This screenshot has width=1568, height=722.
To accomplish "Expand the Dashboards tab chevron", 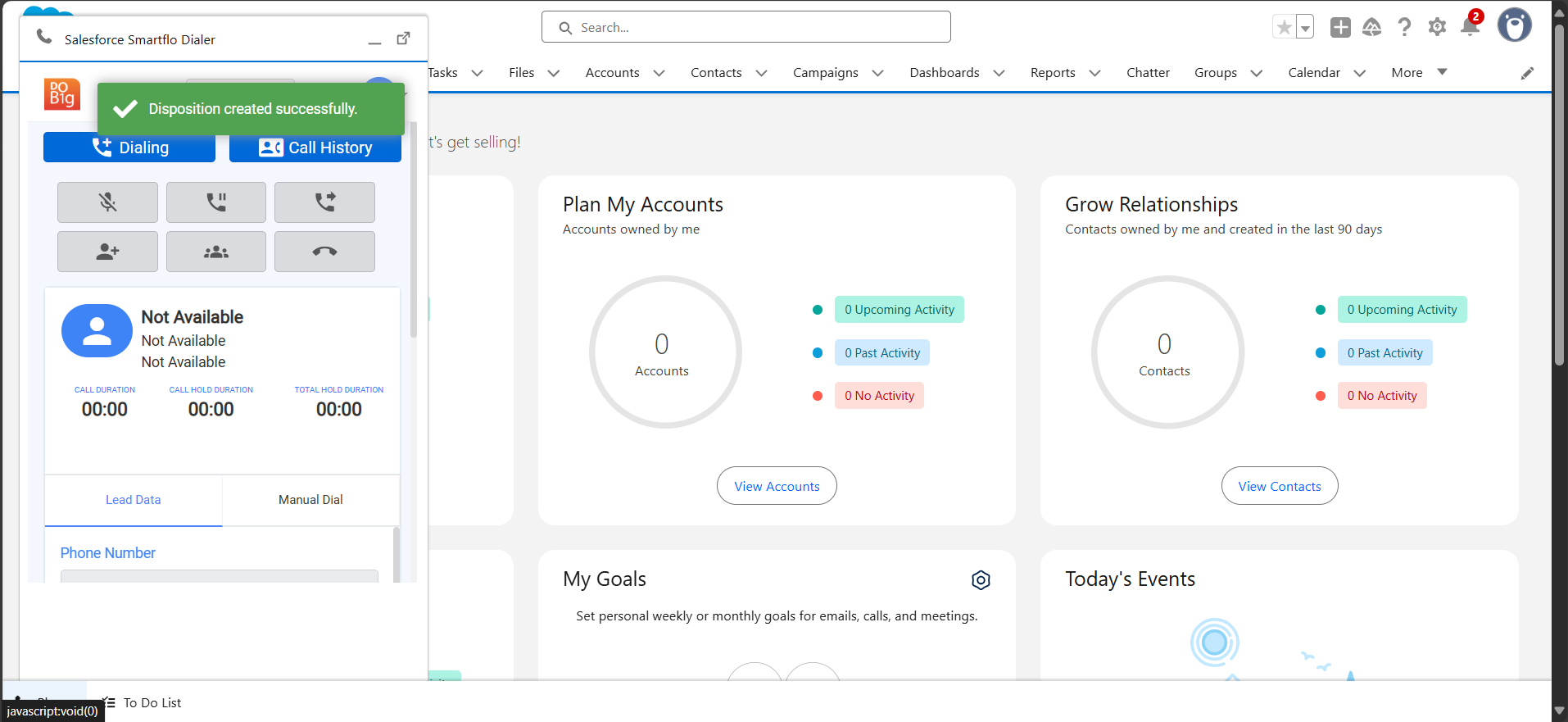I will (999, 73).
